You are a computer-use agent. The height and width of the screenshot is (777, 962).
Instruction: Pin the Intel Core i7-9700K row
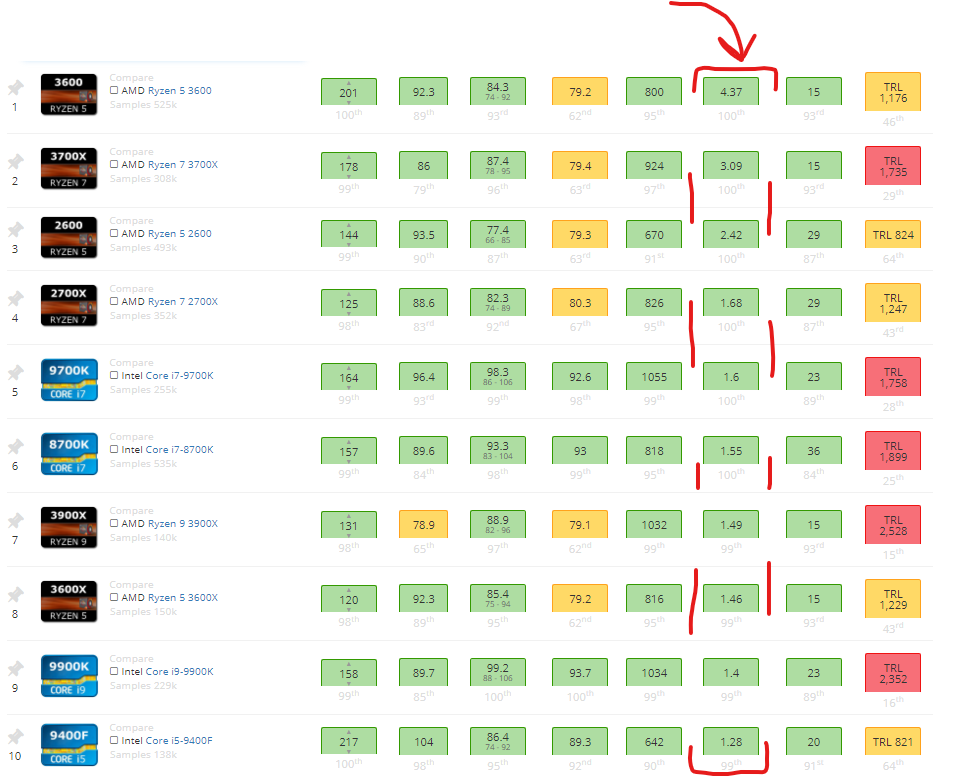point(15,373)
